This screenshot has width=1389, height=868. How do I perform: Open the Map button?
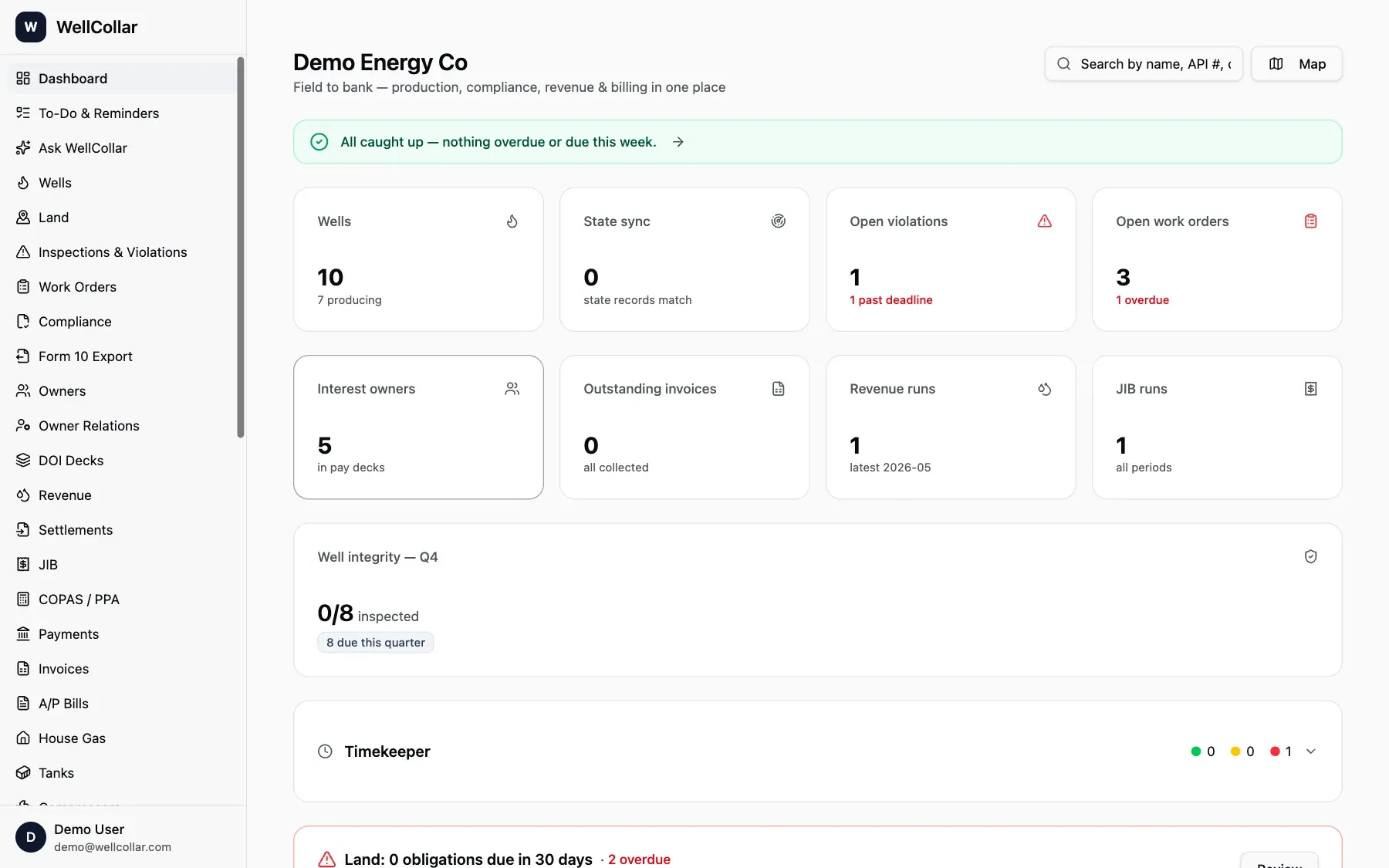1296,64
